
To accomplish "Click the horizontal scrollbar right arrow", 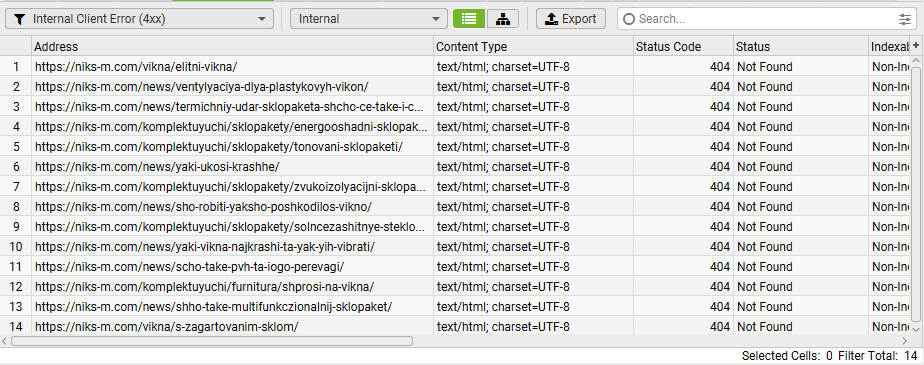I will (x=905, y=341).
